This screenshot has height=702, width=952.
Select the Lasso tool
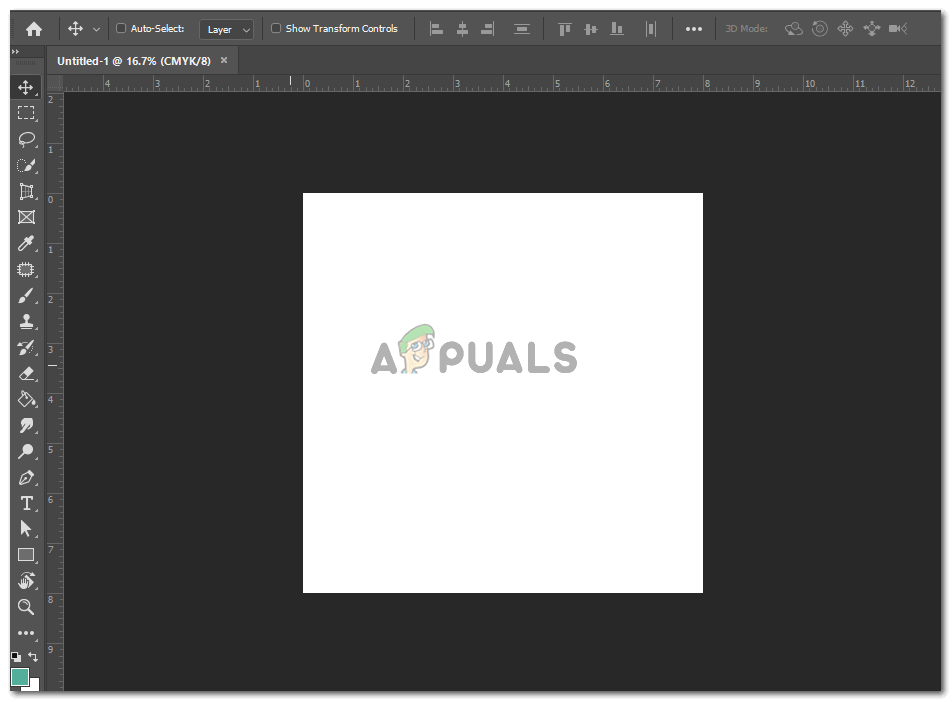tap(26, 139)
